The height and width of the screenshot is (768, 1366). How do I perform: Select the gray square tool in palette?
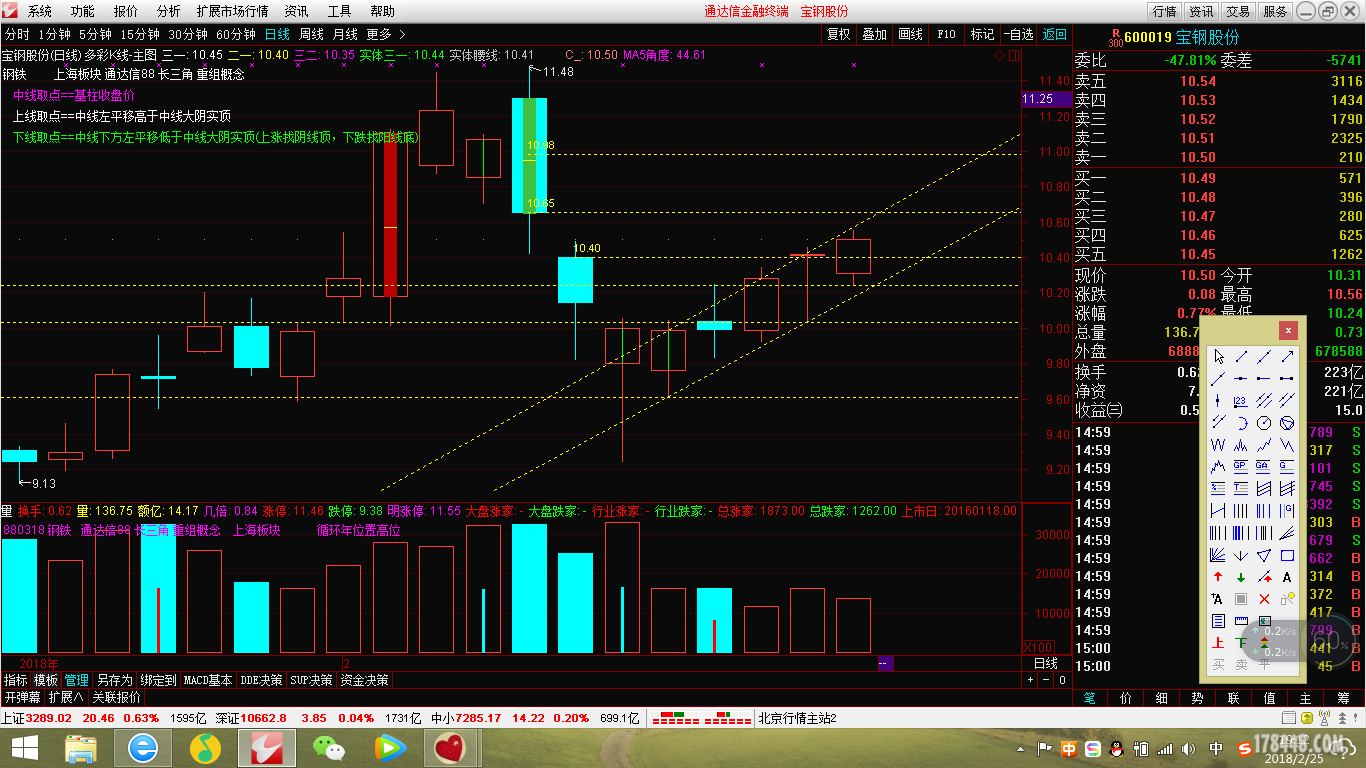pos(1241,599)
